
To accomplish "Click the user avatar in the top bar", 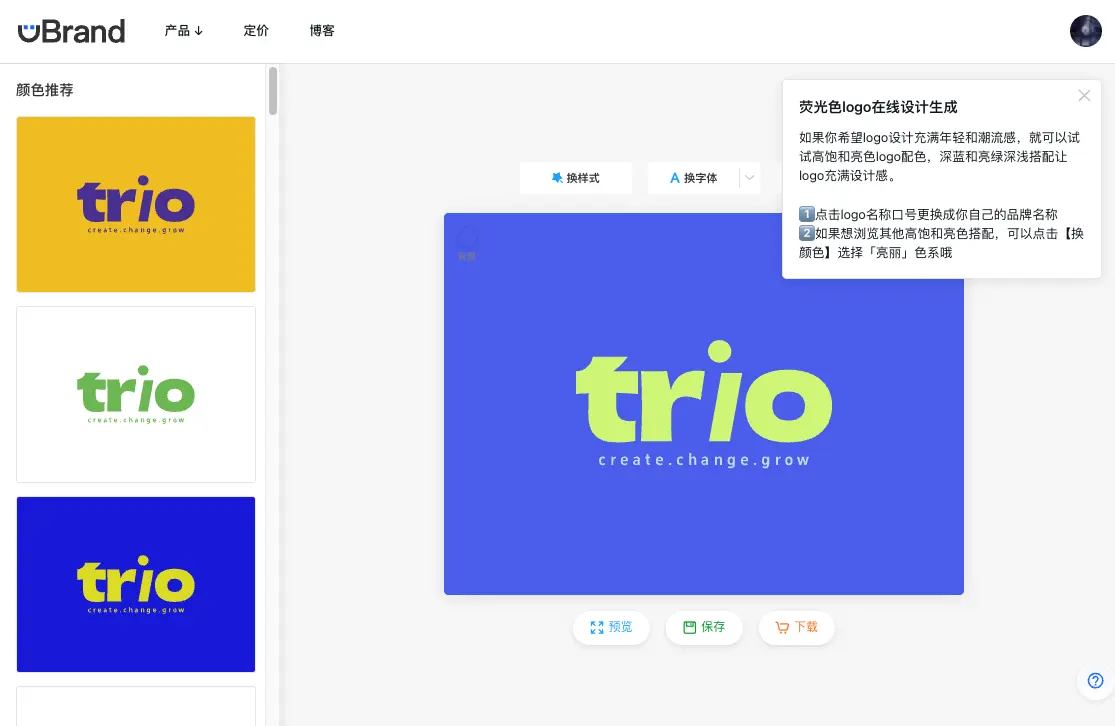I will pos(1085,31).
